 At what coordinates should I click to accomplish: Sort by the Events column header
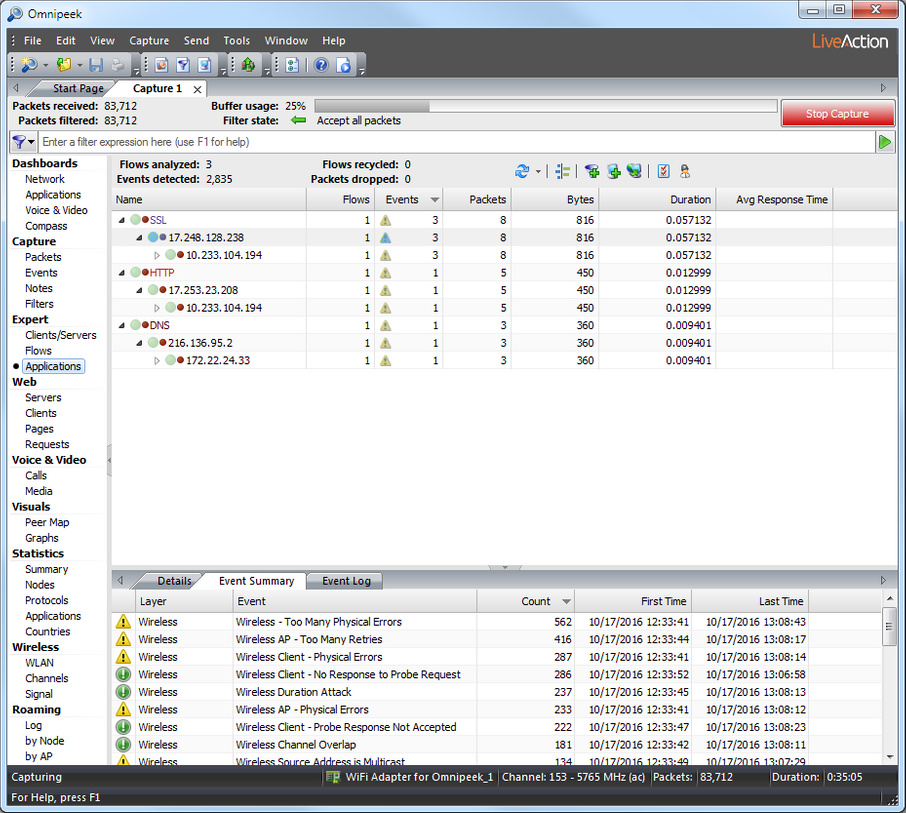[409, 199]
